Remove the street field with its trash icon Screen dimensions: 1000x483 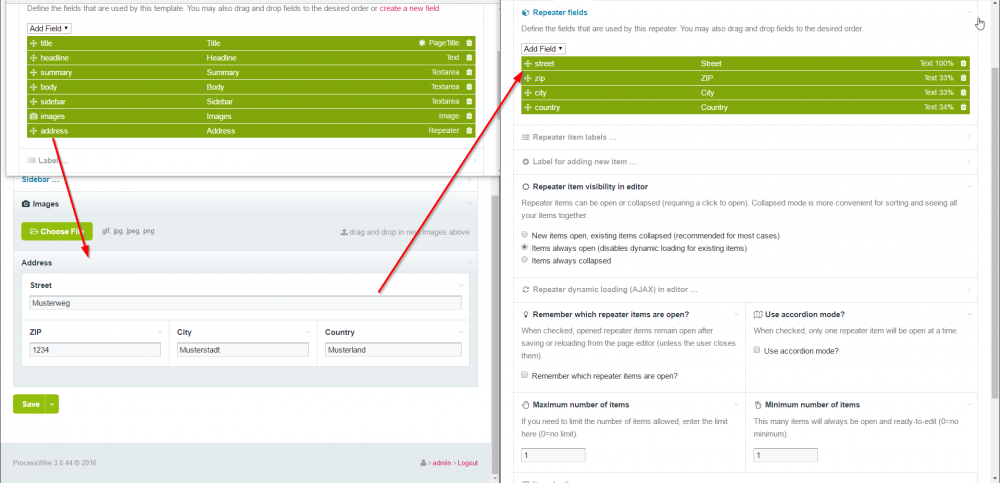click(x=963, y=63)
